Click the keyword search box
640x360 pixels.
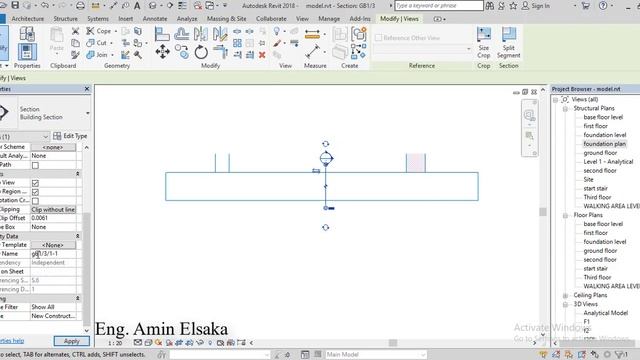[x=439, y=6]
